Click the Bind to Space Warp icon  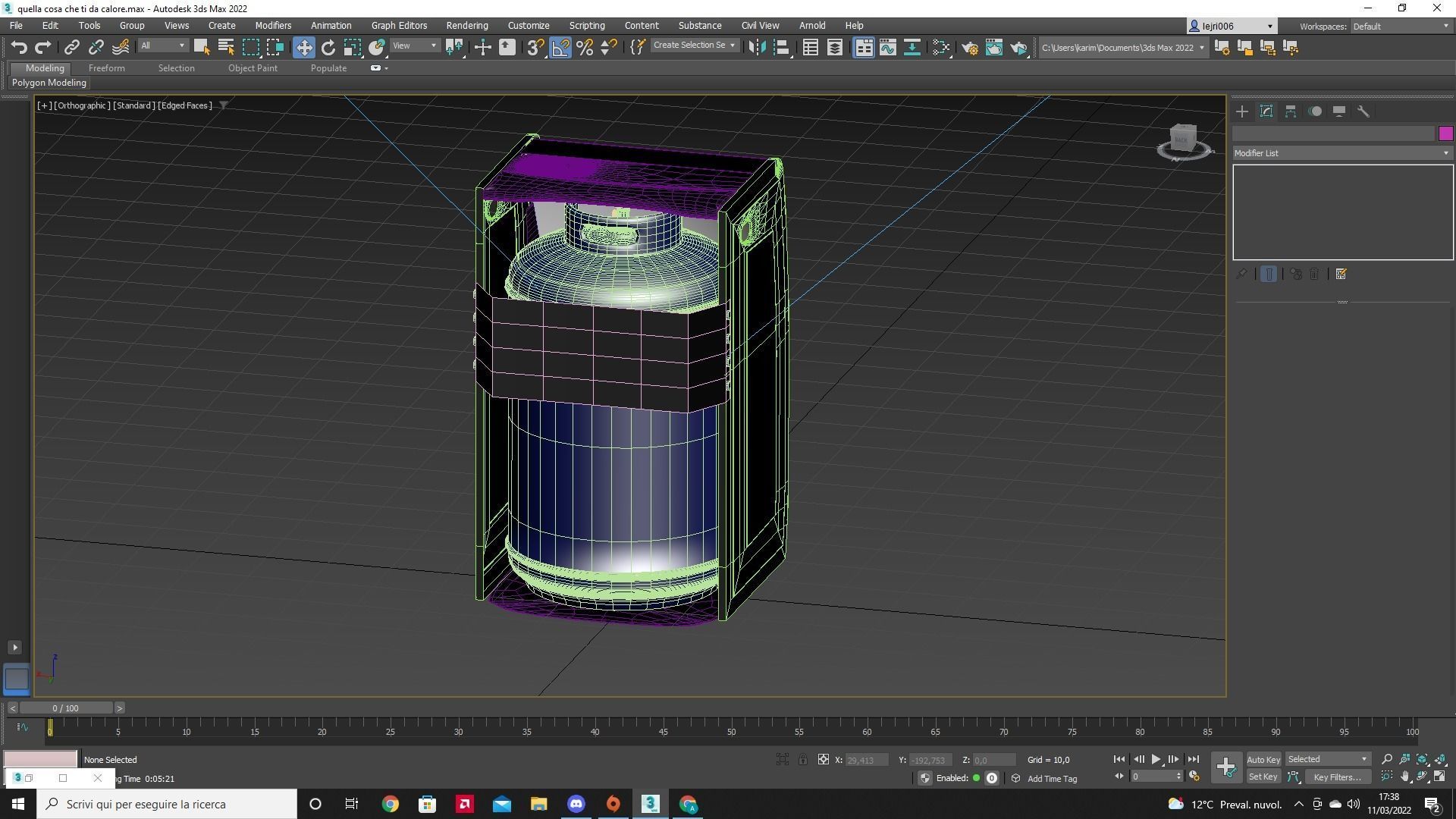121,47
